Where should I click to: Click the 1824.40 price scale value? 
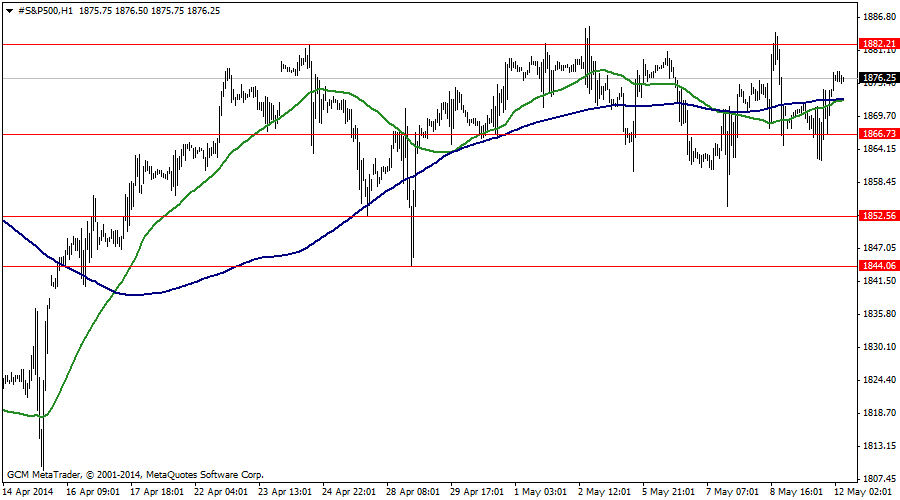click(x=879, y=379)
